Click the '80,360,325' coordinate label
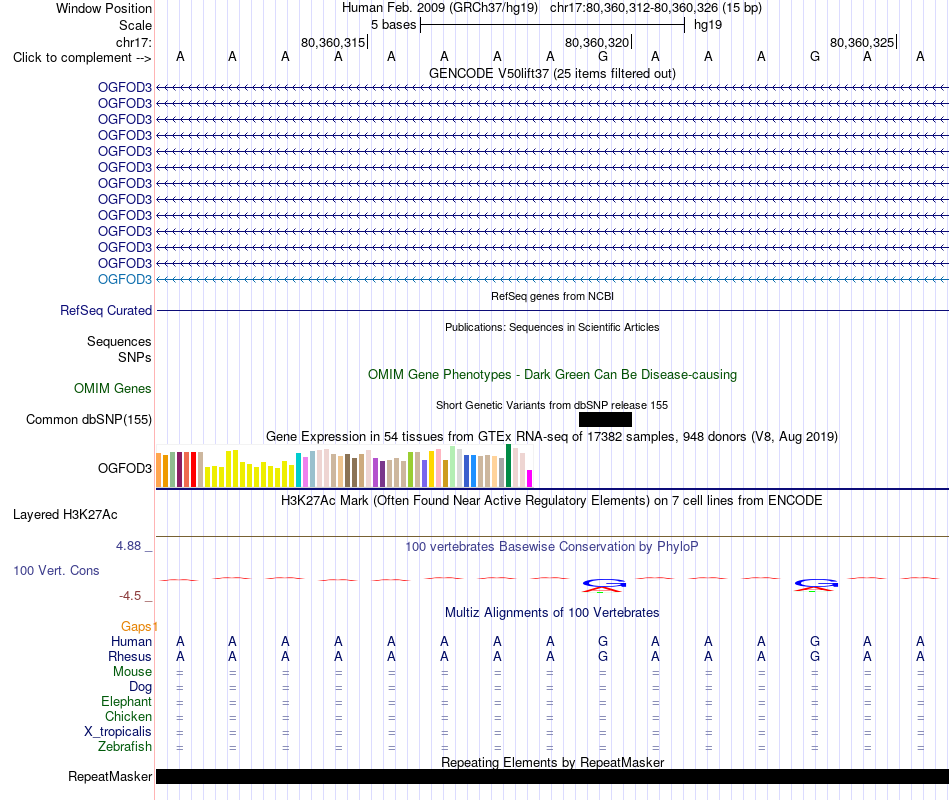Viewport: 950px width, 800px height. pyautogui.click(x=862, y=42)
